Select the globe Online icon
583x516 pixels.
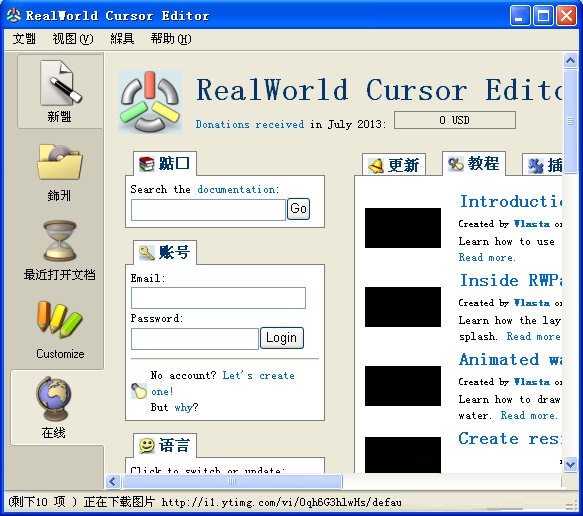[x=54, y=398]
